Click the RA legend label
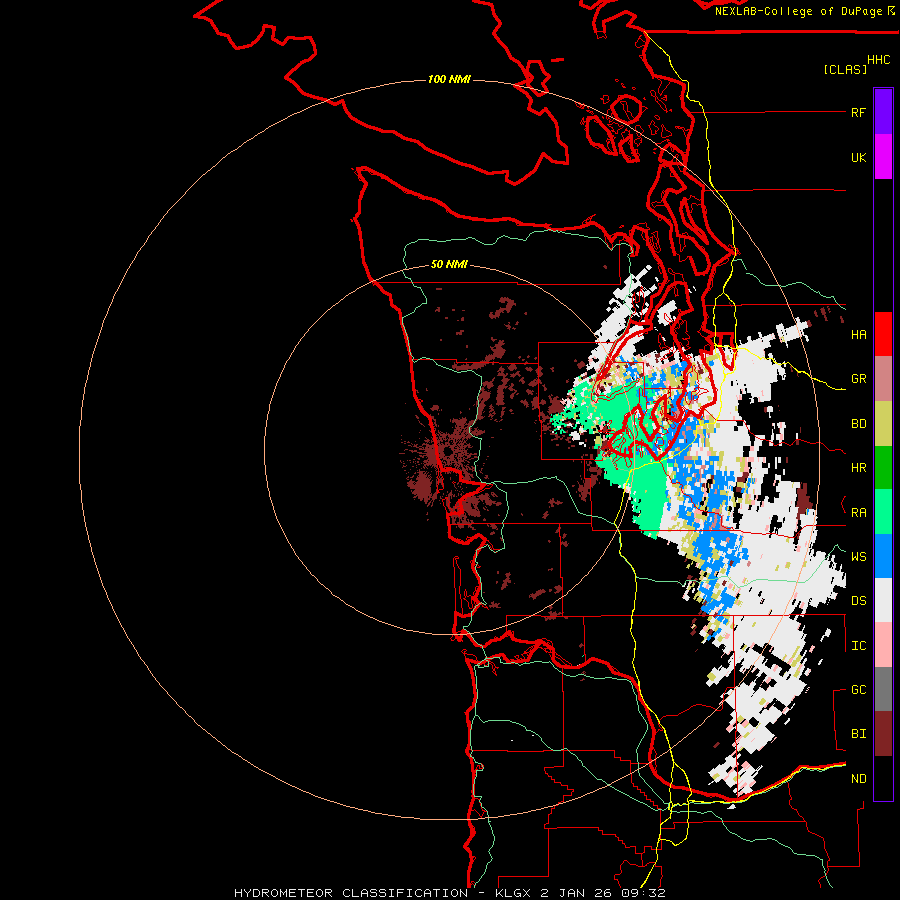 [858, 513]
